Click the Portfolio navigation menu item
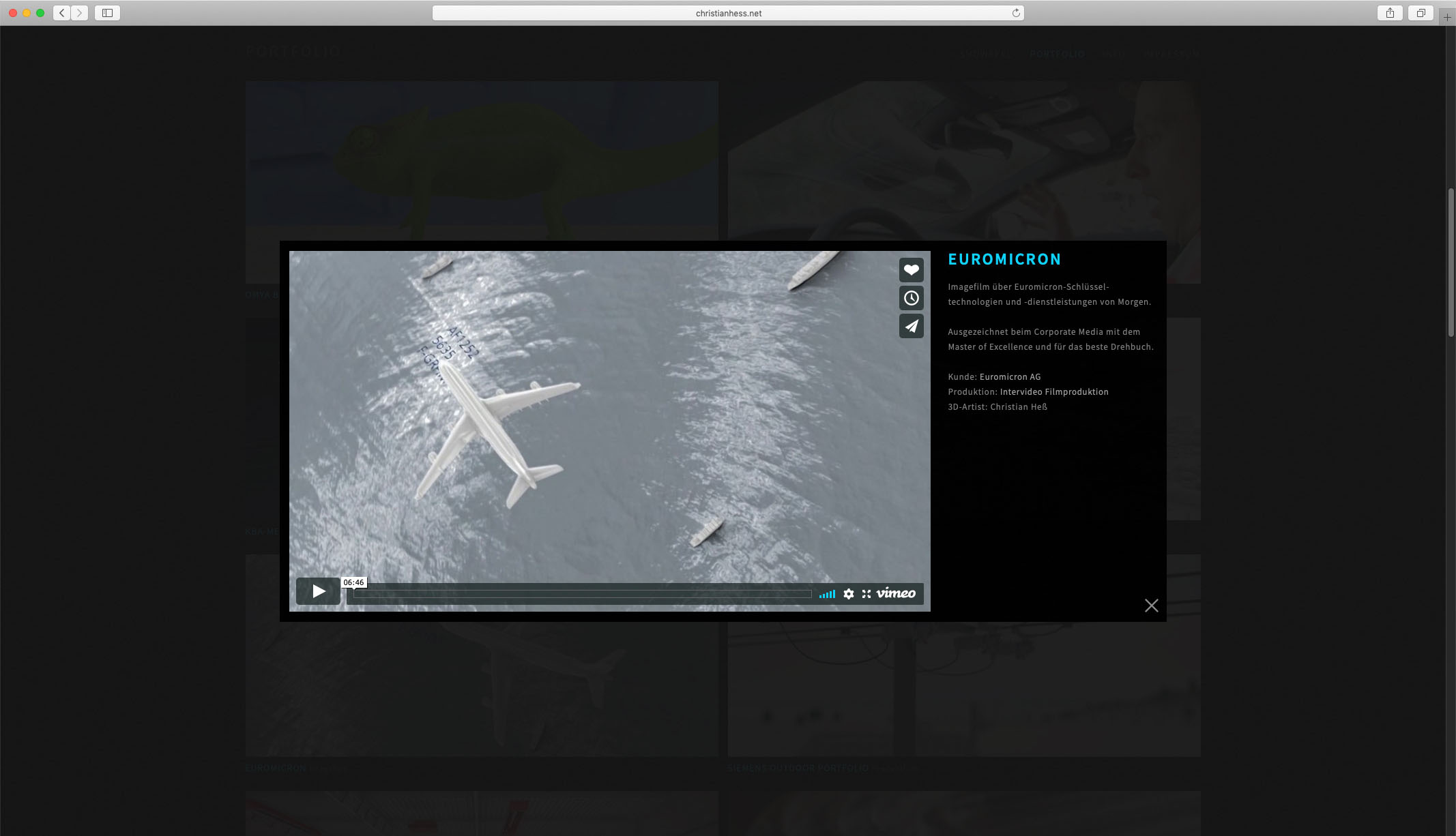The height and width of the screenshot is (836, 1456). 1056,54
